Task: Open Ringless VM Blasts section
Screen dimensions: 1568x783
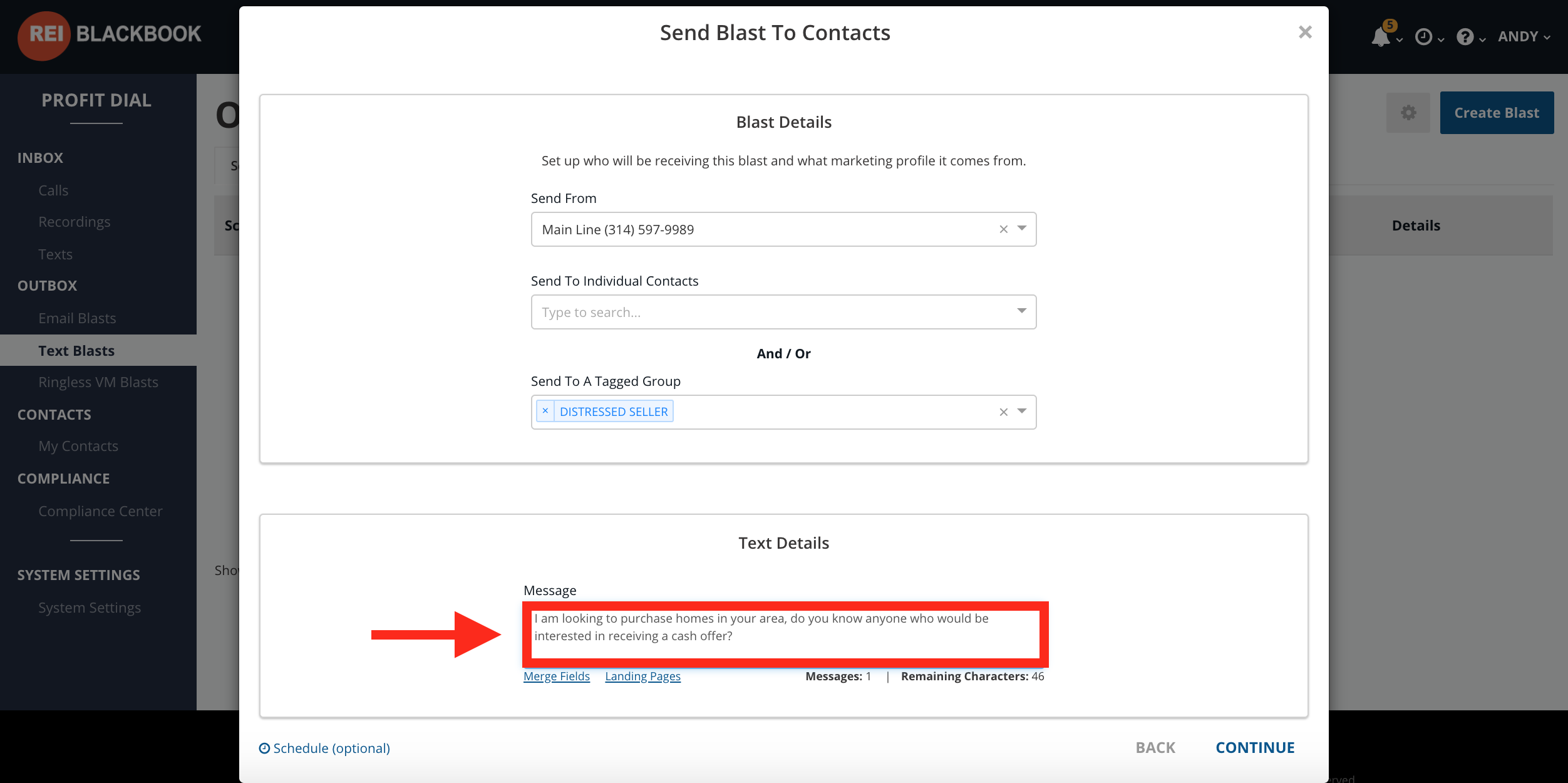Action: coord(98,382)
